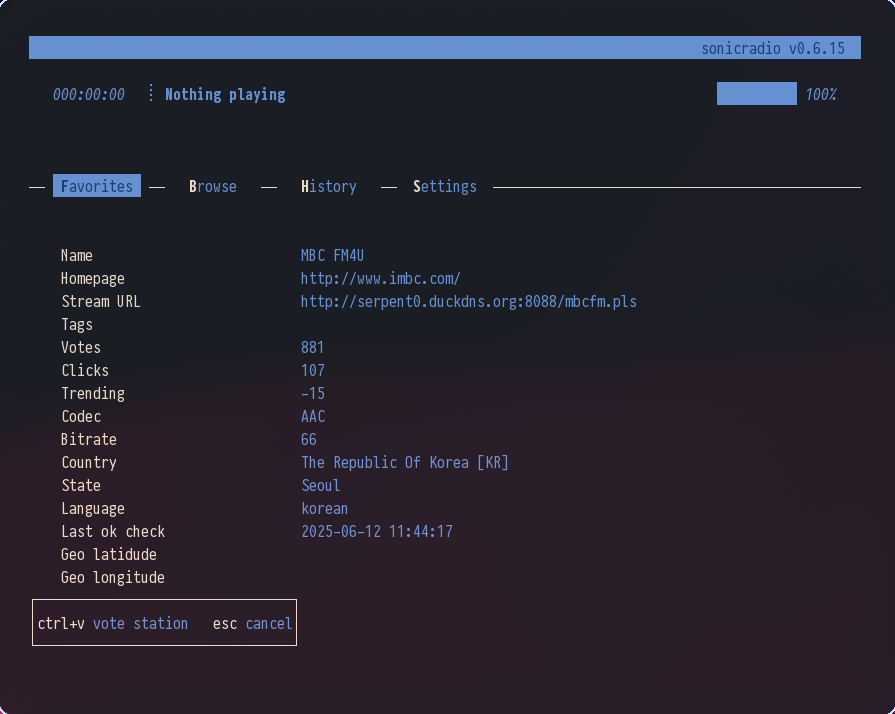Click the Bitrate value 66
This screenshot has width=895, height=714.
click(309, 439)
